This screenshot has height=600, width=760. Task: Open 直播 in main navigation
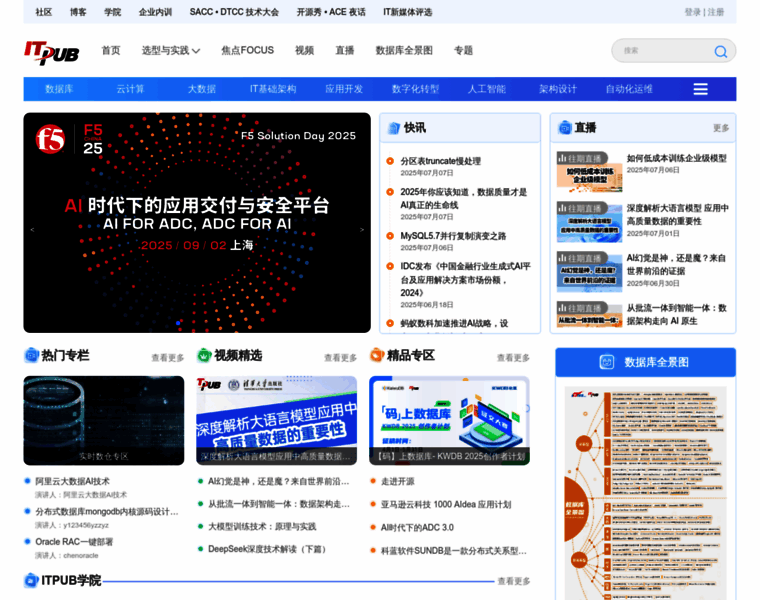point(345,50)
